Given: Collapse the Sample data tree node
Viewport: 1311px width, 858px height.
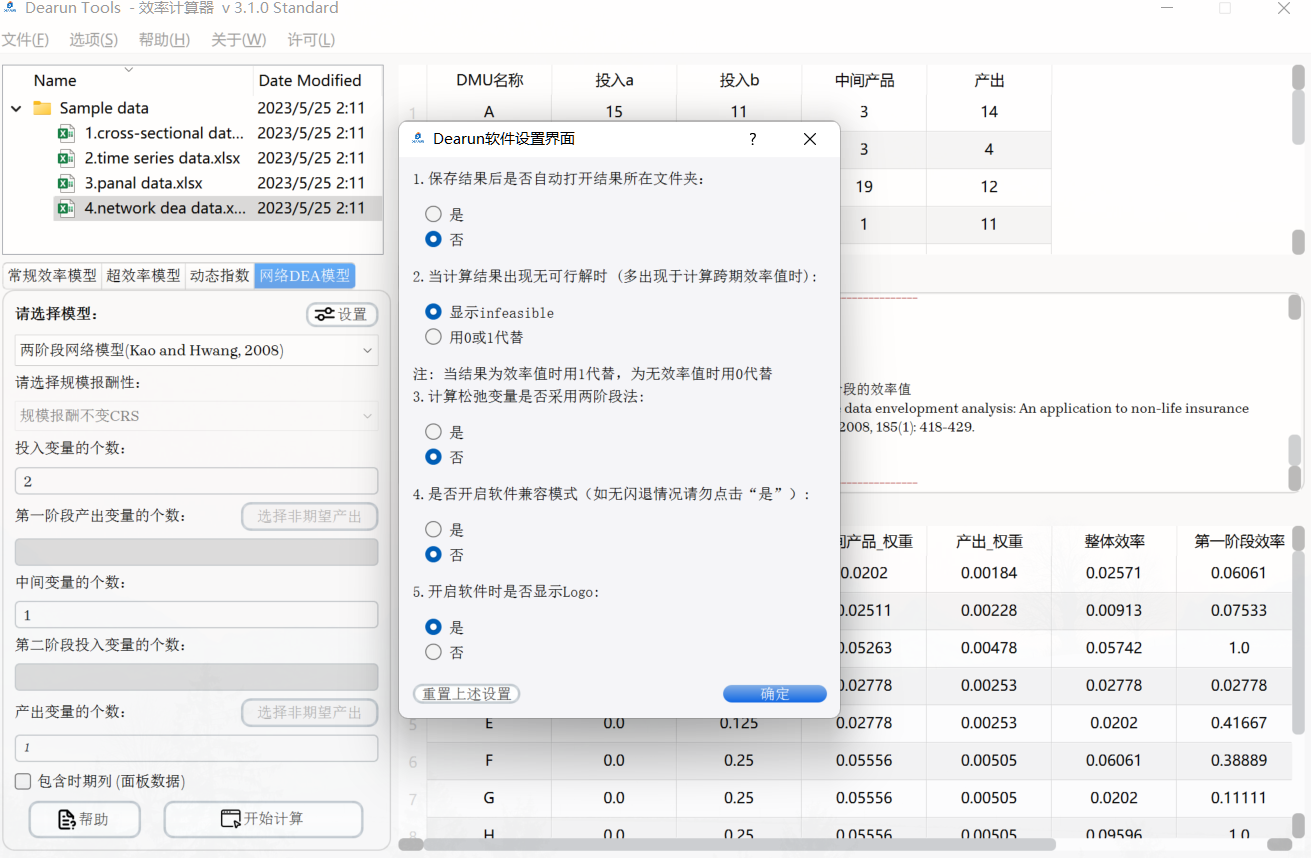Looking at the screenshot, I should [14, 108].
